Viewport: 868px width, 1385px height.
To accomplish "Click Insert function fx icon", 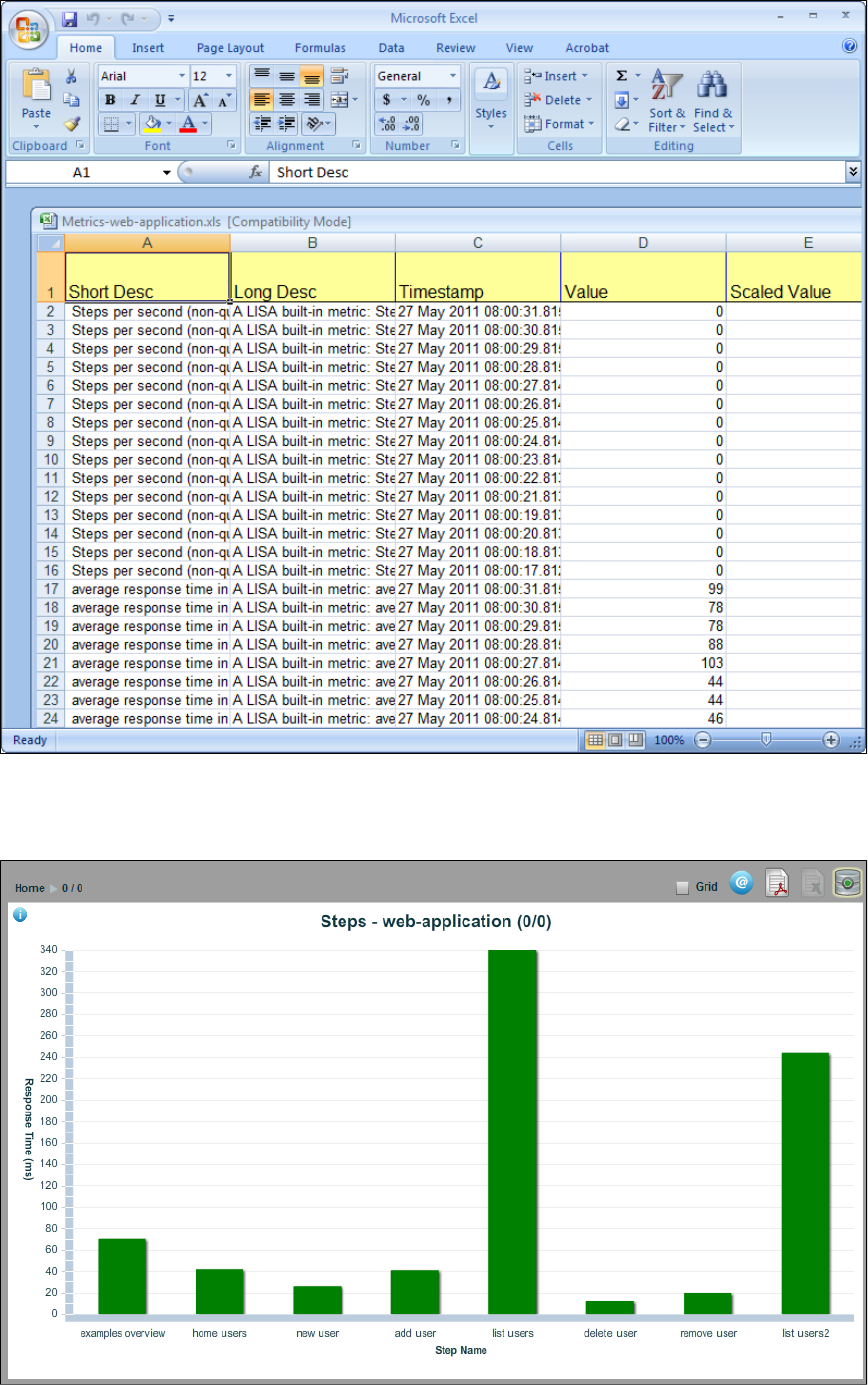I will pos(257,172).
